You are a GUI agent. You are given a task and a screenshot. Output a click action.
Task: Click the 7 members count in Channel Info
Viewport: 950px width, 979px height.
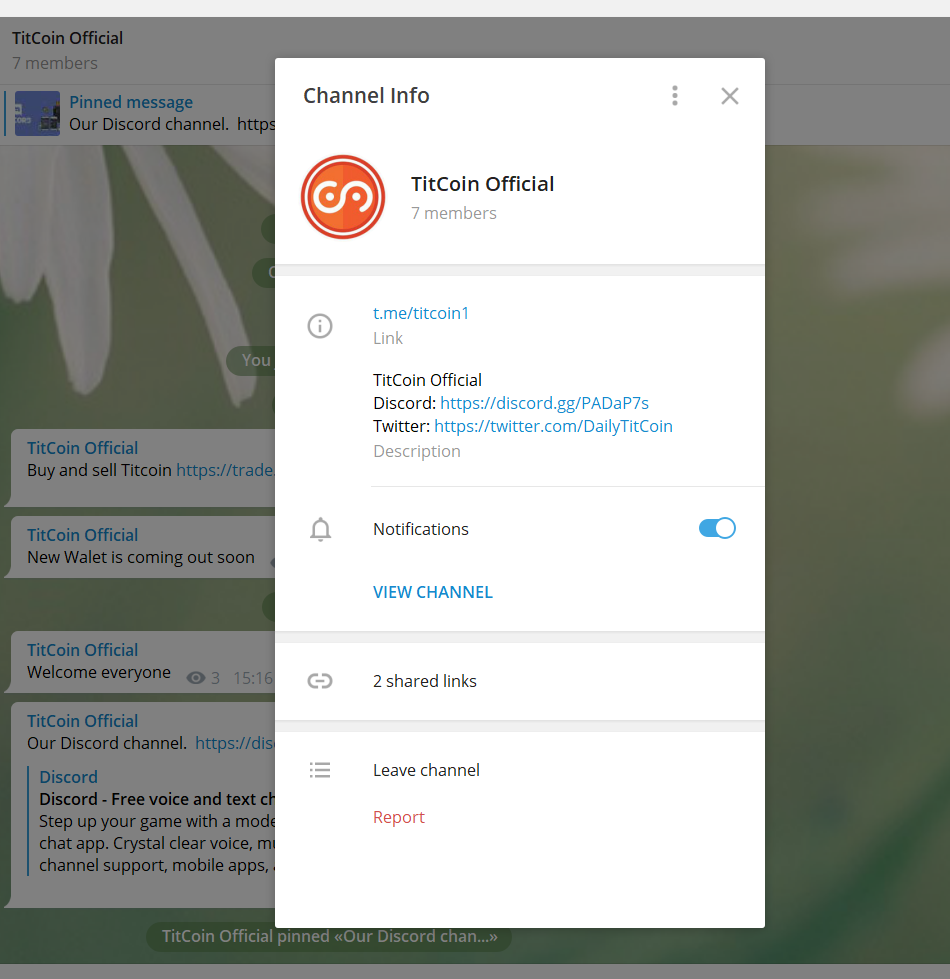click(x=454, y=214)
